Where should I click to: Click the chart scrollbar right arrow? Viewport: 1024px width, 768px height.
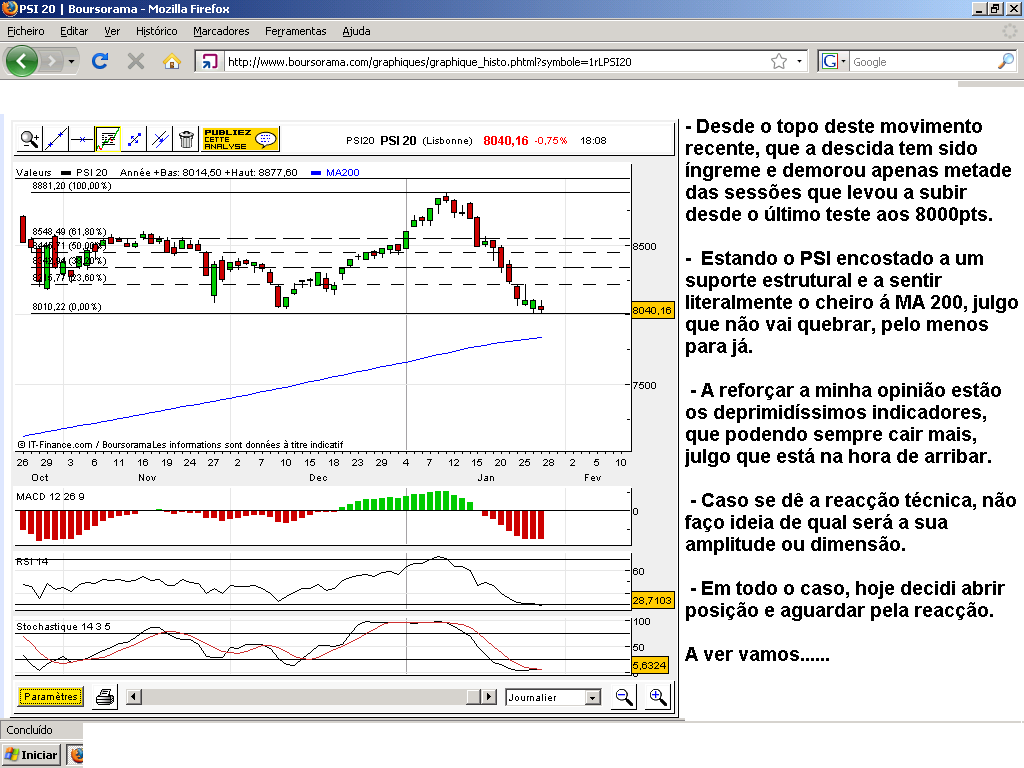pos(488,697)
